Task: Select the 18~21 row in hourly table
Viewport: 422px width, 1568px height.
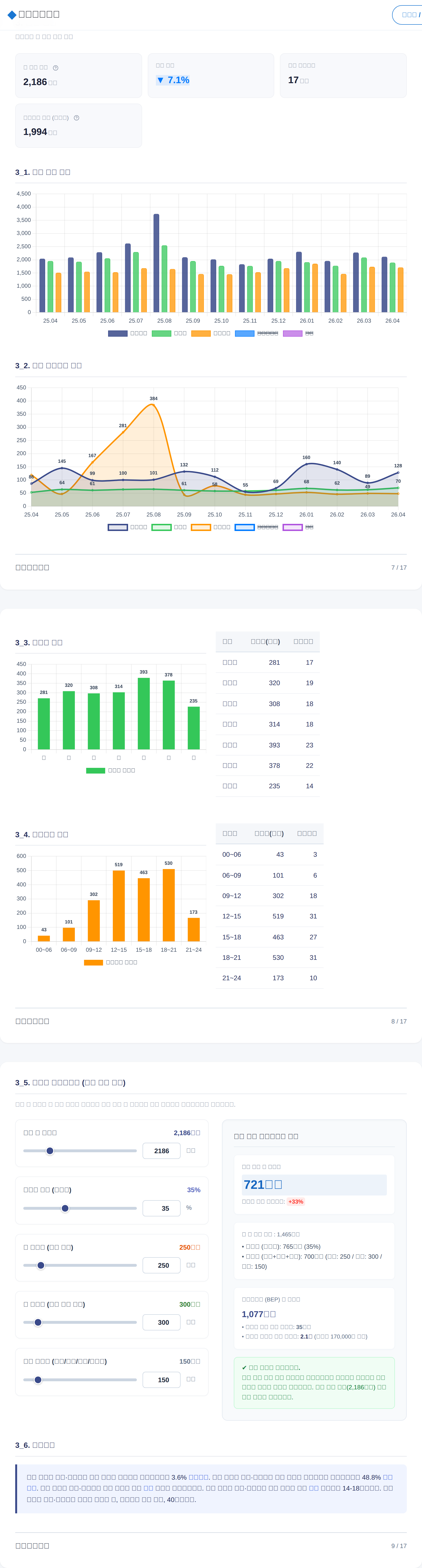Action: [x=269, y=957]
